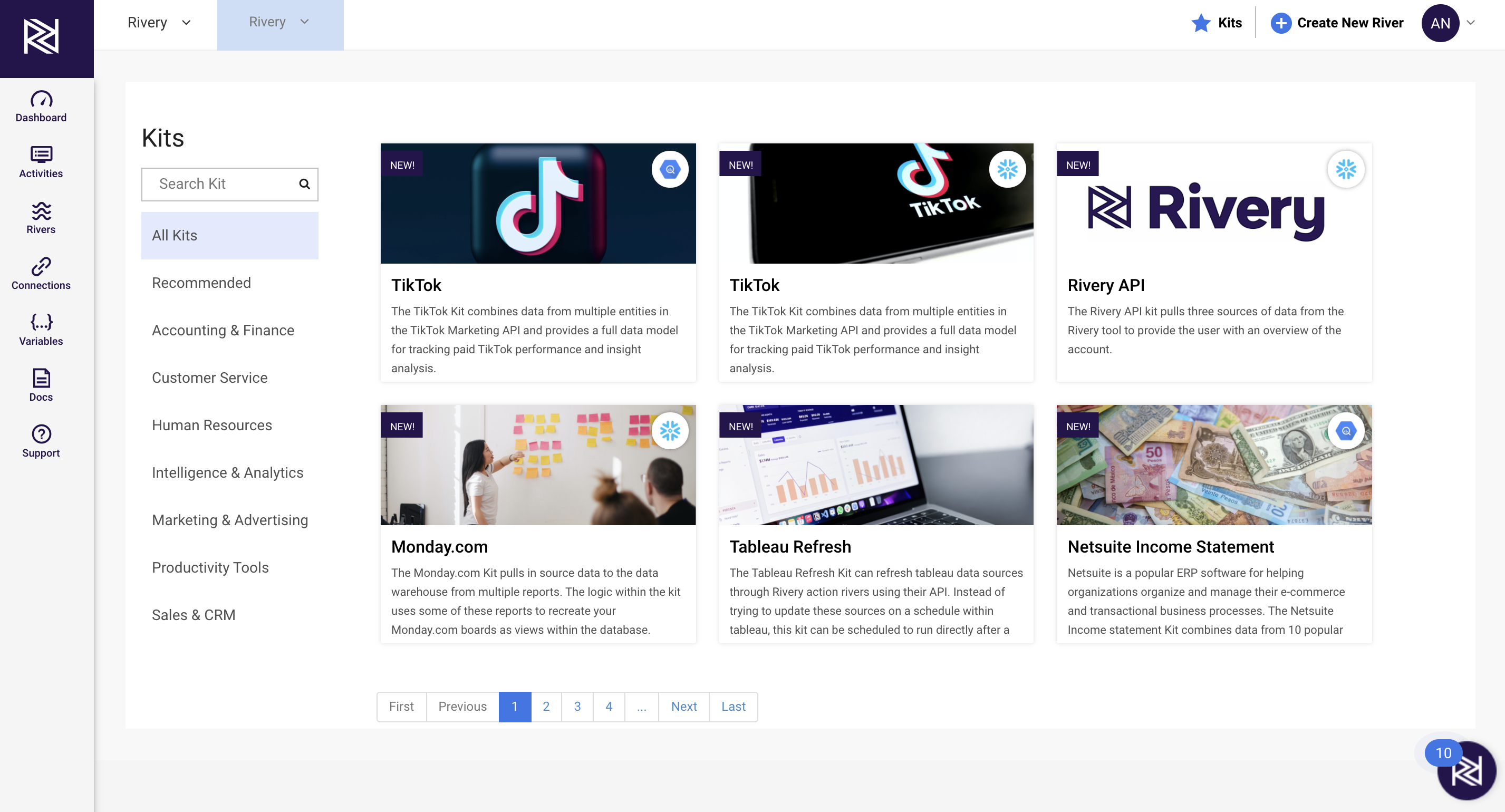1505x812 pixels.
Task: Open the AN user profile menu arrow
Action: pyautogui.click(x=1471, y=23)
